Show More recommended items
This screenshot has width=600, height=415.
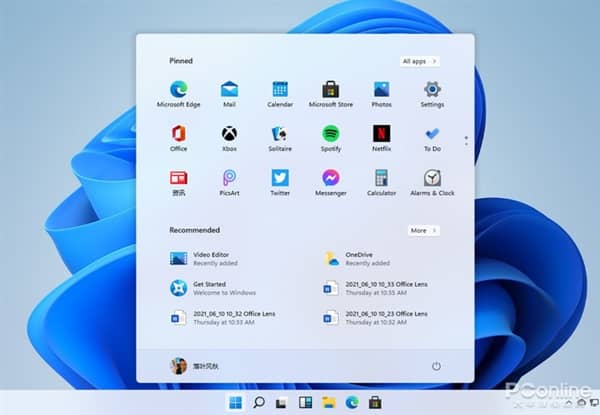[x=422, y=230]
